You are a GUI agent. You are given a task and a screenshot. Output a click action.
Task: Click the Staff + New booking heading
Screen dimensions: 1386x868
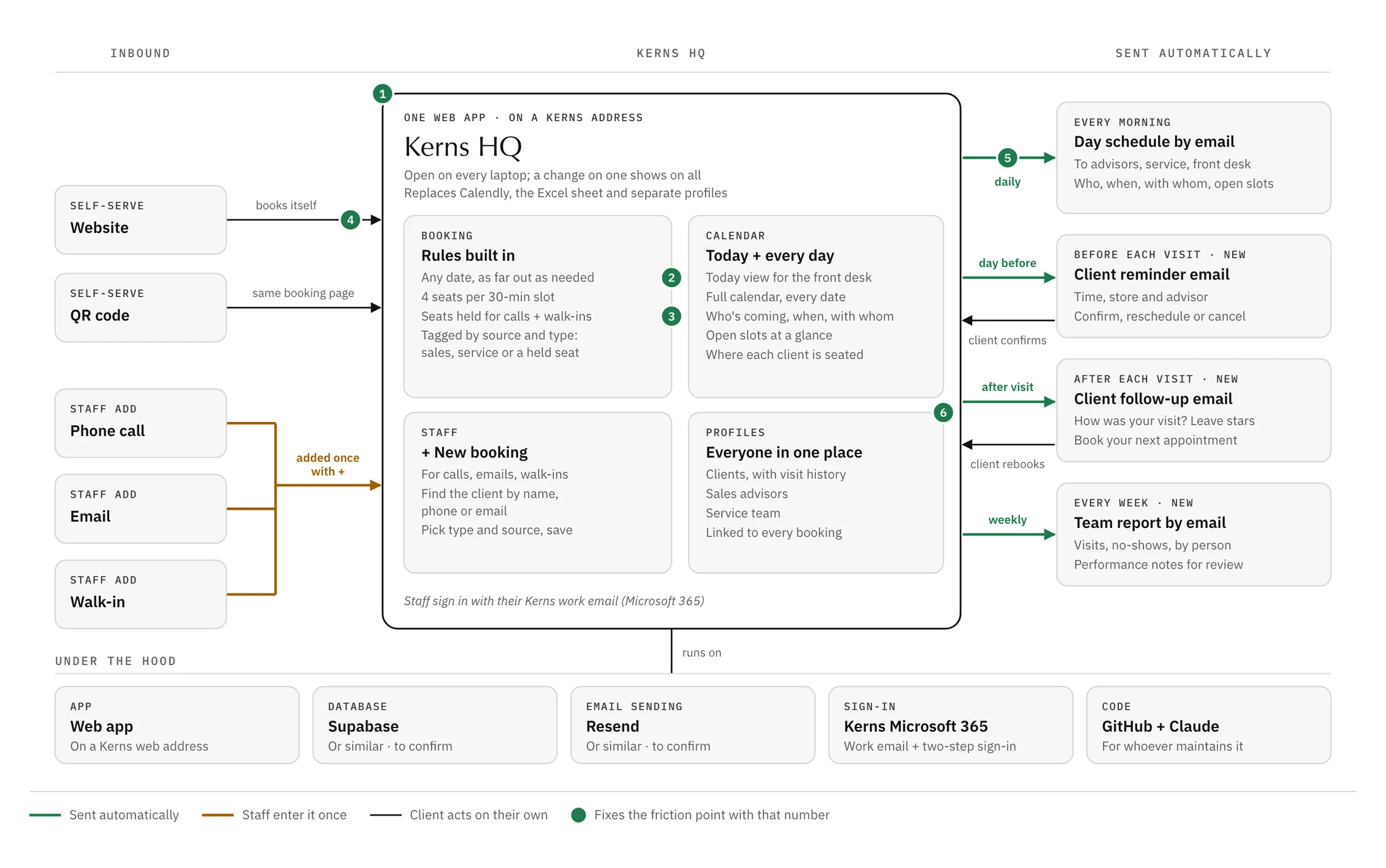click(x=474, y=452)
